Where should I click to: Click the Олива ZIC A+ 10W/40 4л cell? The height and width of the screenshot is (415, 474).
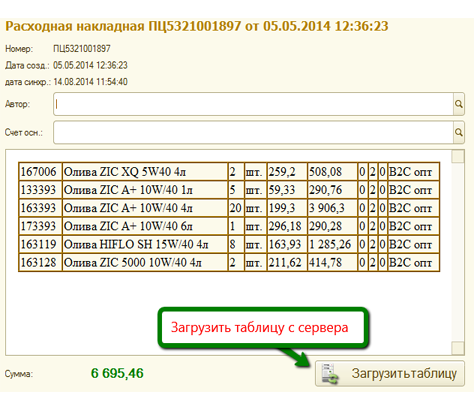click(x=145, y=208)
